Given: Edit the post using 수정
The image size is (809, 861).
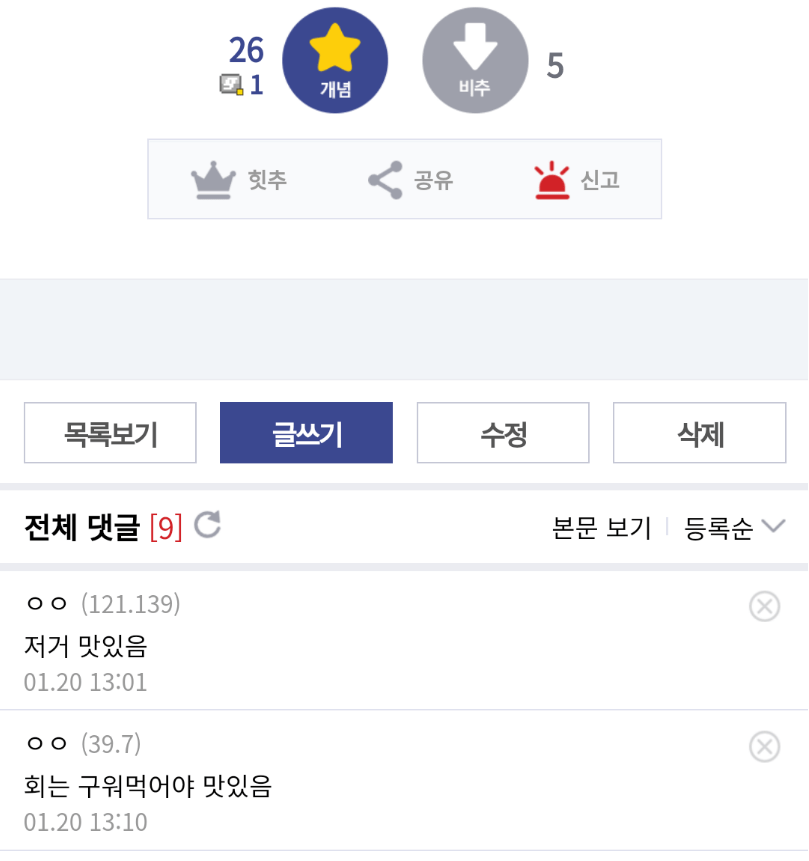Looking at the screenshot, I should [503, 433].
